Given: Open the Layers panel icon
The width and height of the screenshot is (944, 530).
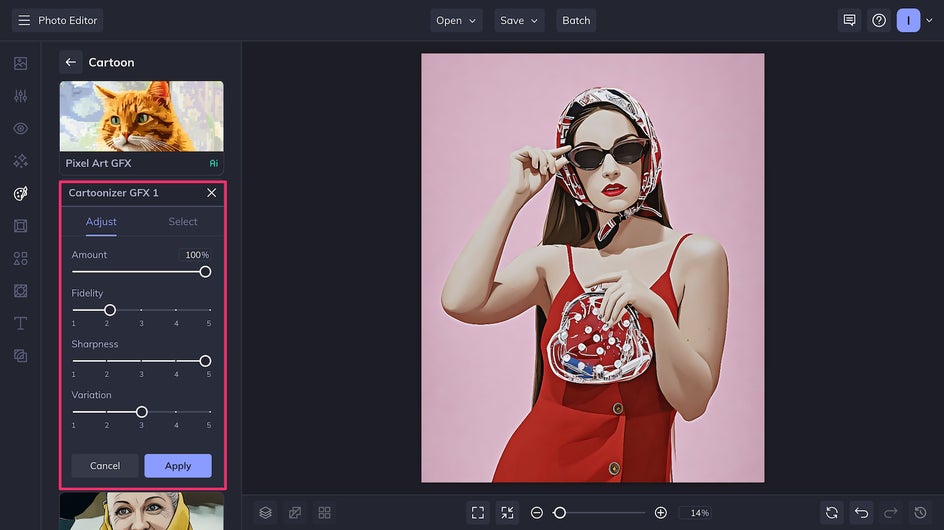Looking at the screenshot, I should (x=266, y=513).
